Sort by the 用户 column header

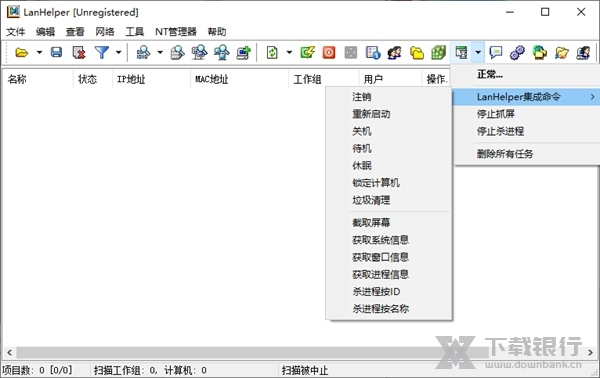pos(390,79)
